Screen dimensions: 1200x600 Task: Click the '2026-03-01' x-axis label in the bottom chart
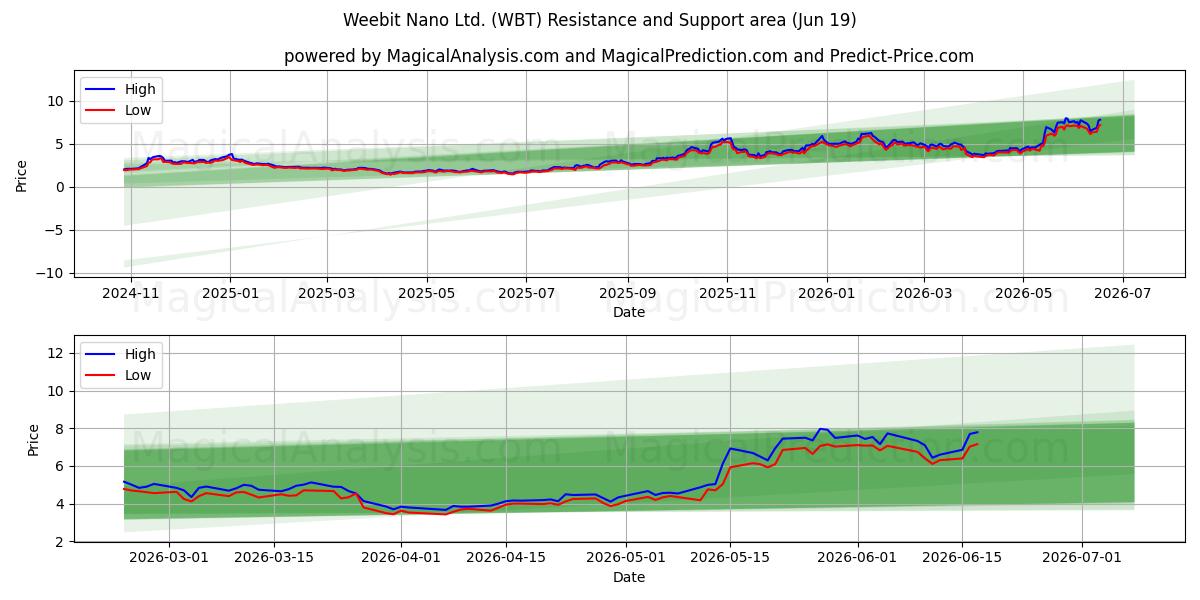(168, 560)
